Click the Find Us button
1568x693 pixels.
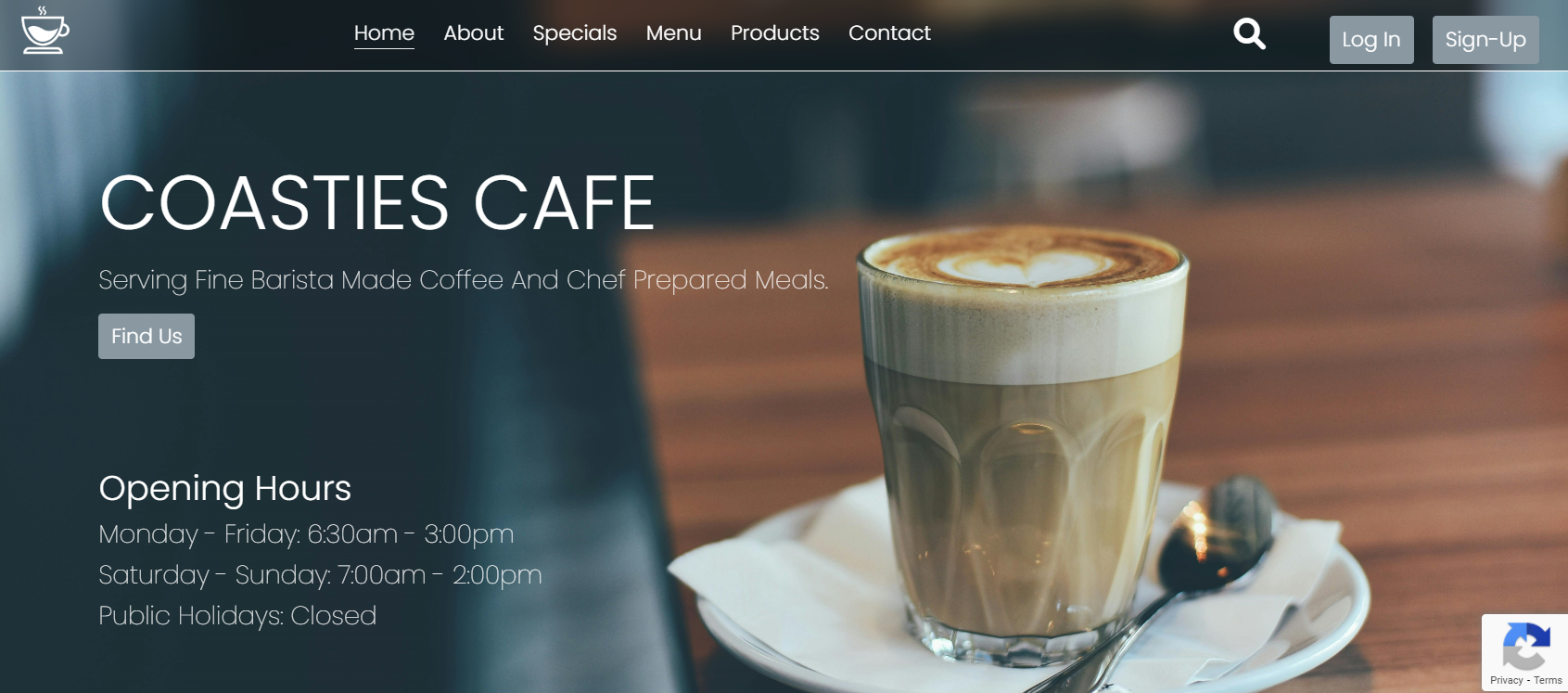pyautogui.click(x=147, y=336)
